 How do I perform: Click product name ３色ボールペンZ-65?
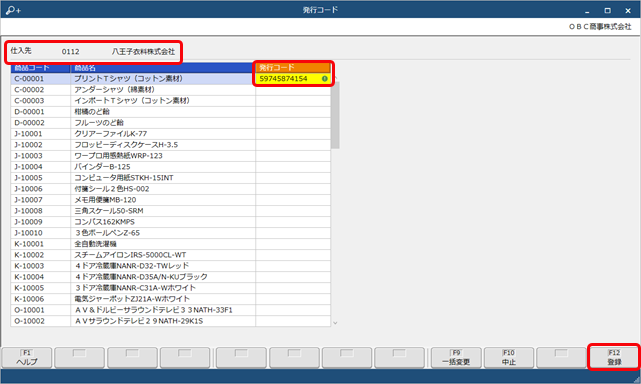pos(107,233)
